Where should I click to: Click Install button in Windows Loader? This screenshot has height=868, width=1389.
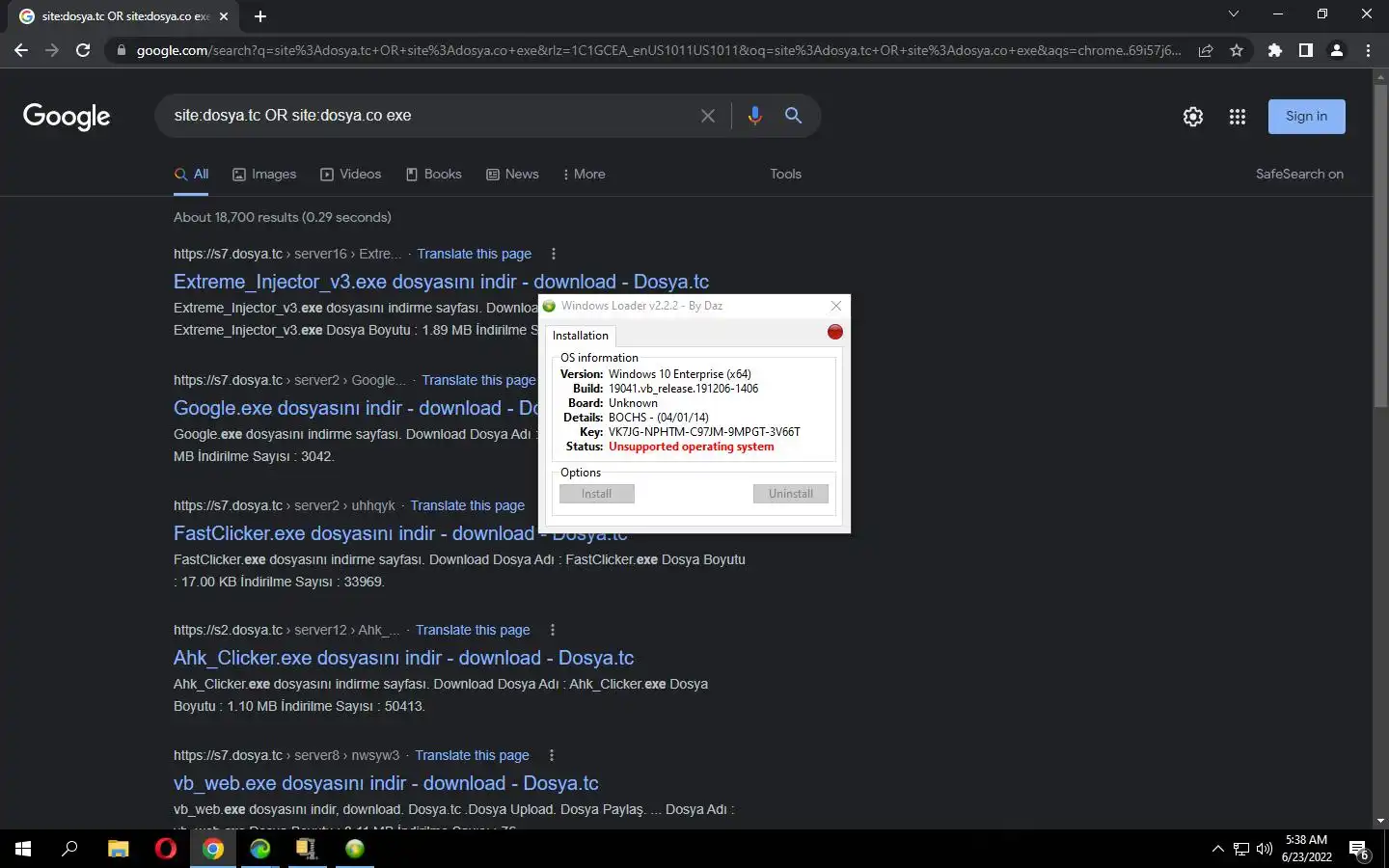coord(597,494)
